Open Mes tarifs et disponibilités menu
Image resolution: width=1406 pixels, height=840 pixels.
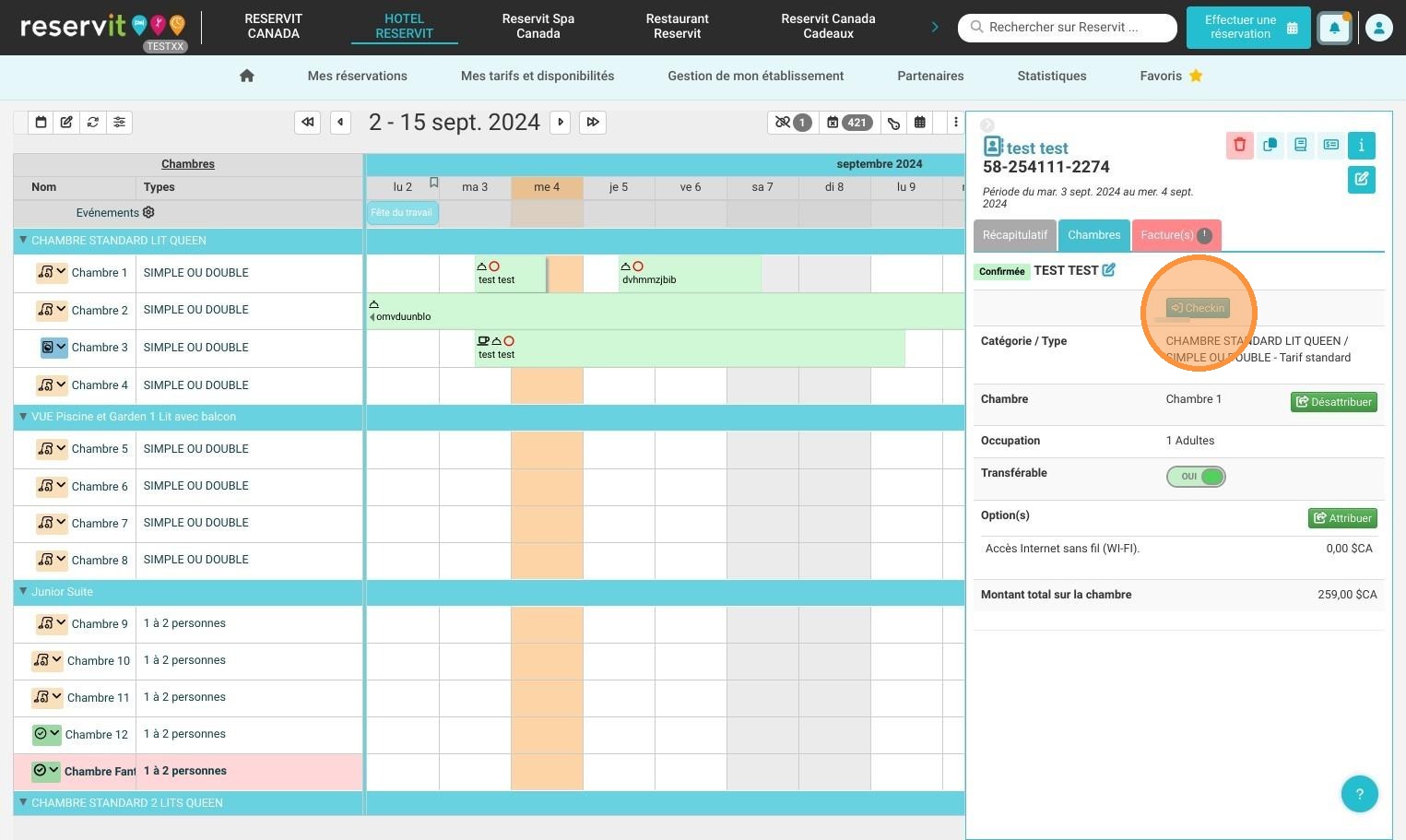[x=538, y=76]
